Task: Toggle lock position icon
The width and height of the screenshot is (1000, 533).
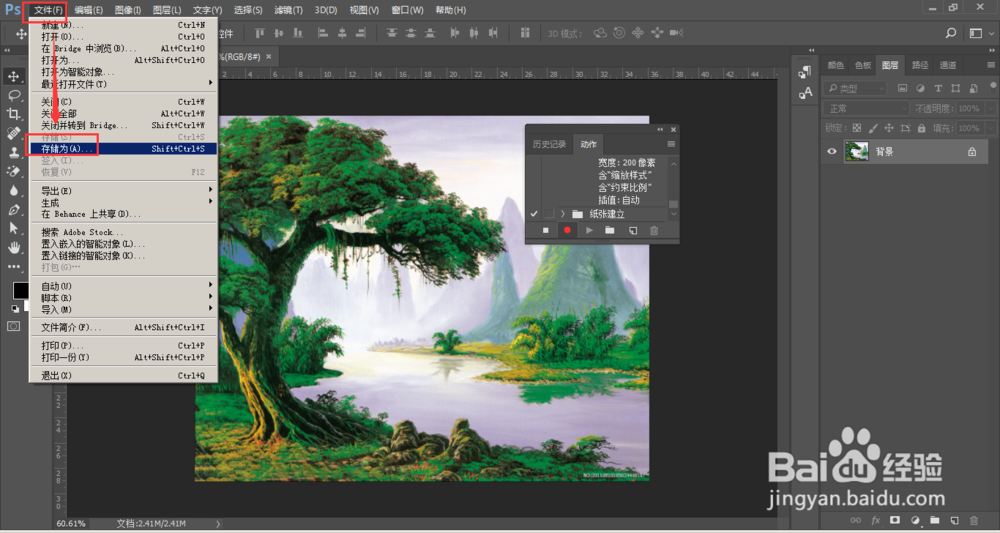Action: pyautogui.click(x=889, y=128)
